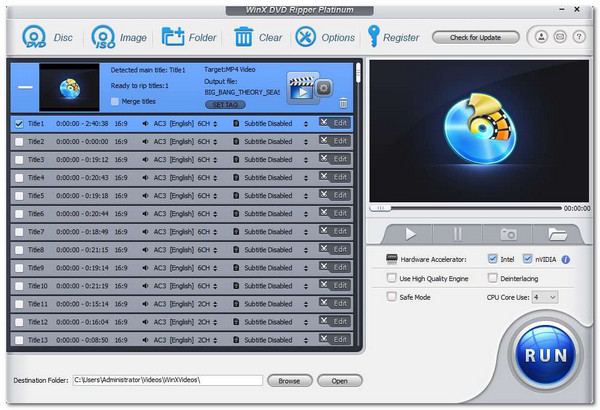Start ripping with the RUN button

pyautogui.click(x=545, y=355)
